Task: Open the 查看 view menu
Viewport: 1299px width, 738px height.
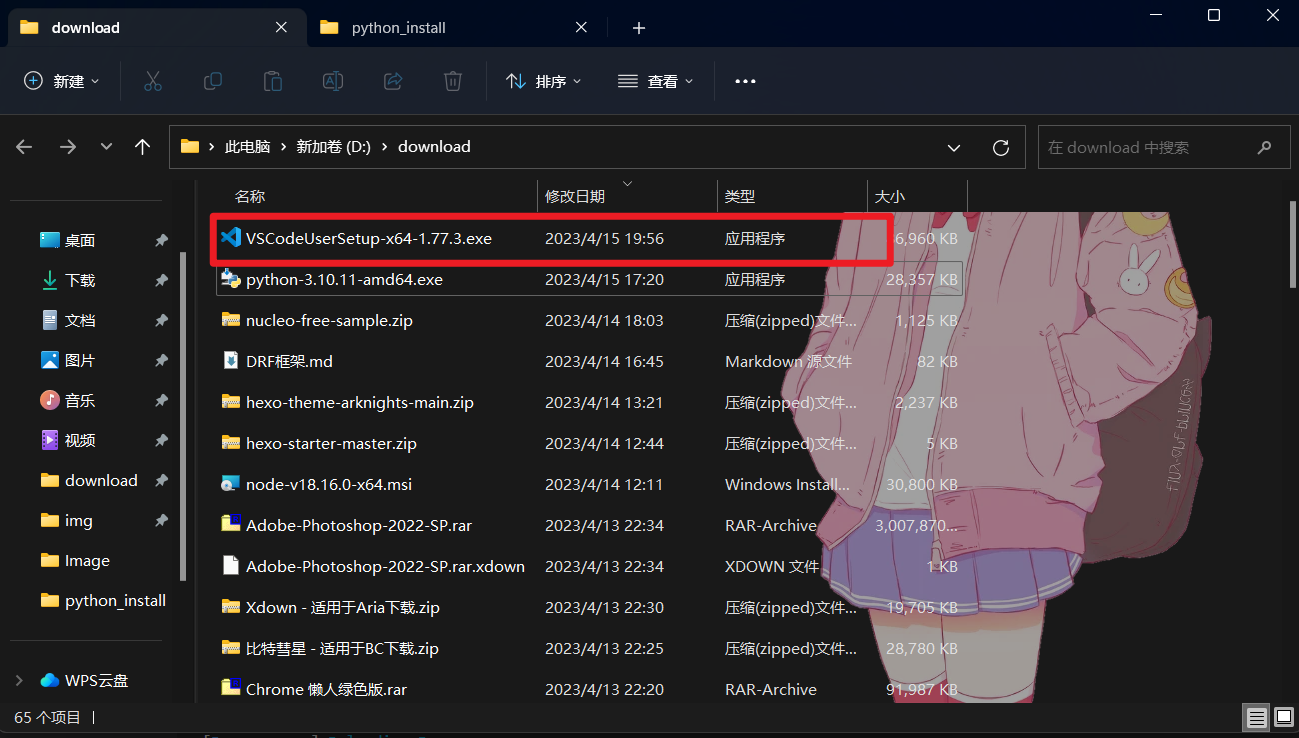Action: point(656,81)
